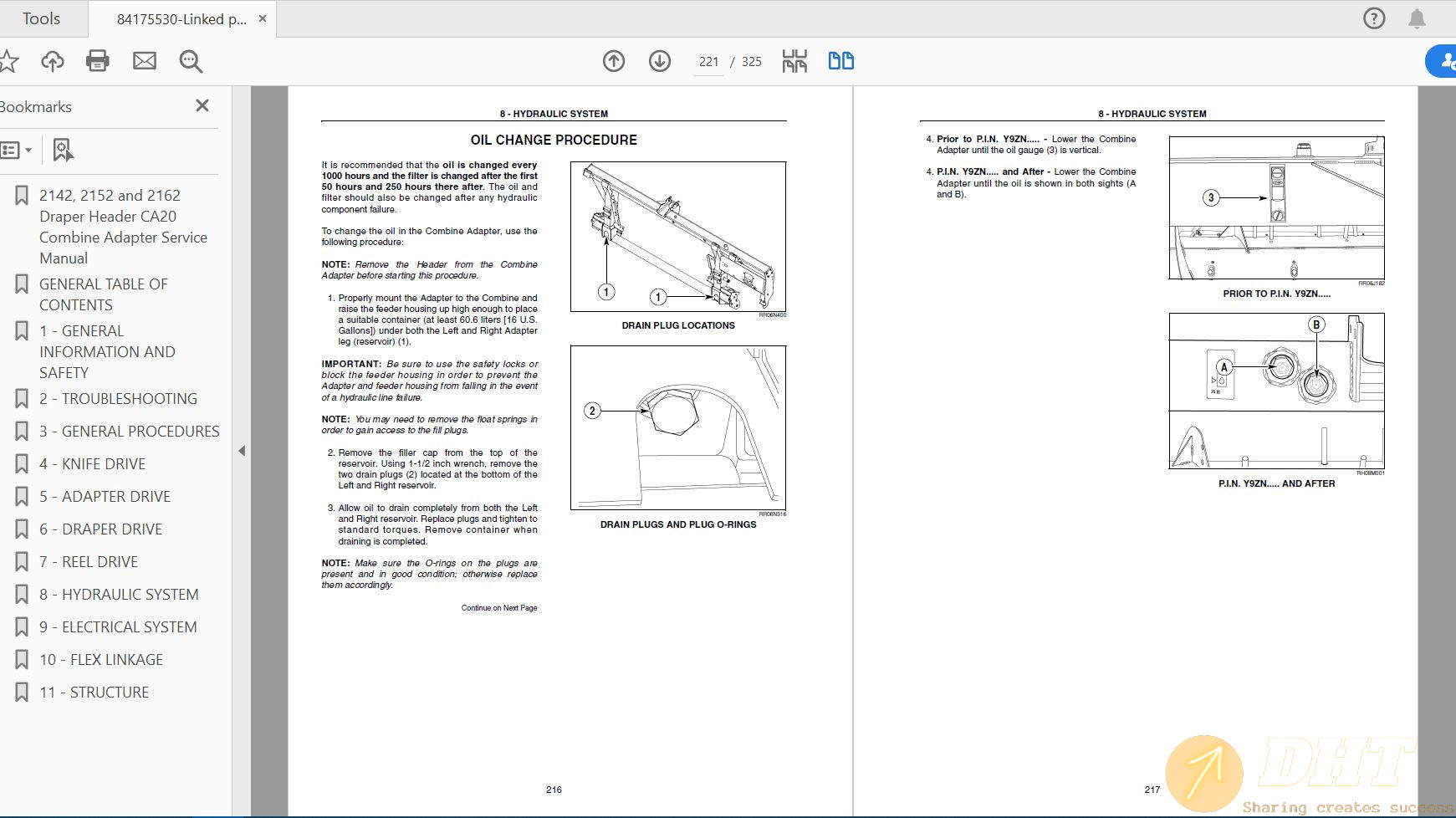The image size is (1456, 818).
Task: Star the document to add to favorites
Action: (9, 60)
